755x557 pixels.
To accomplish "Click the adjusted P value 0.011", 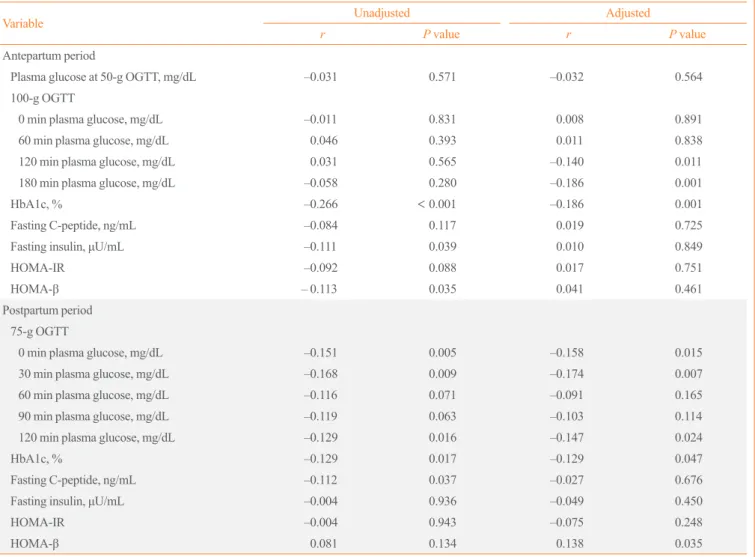I will (688, 162).
